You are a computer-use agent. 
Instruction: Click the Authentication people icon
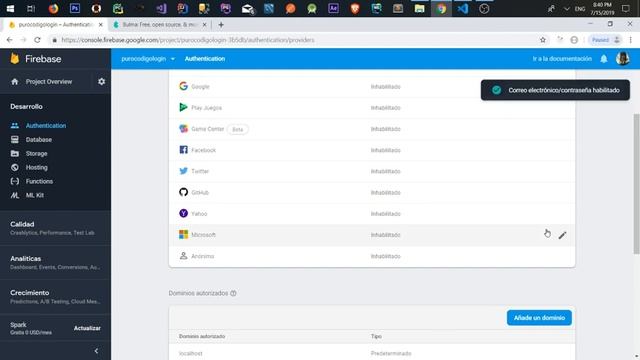(x=15, y=126)
